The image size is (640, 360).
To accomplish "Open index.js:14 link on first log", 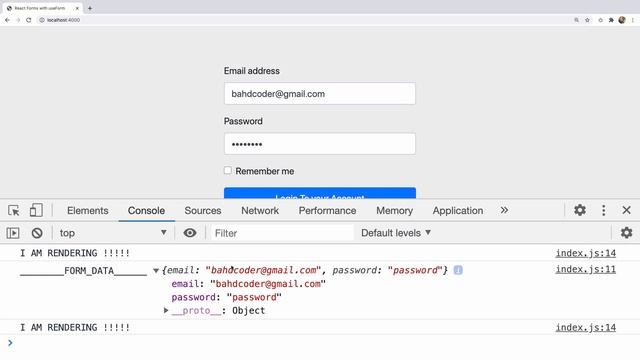I will [x=586, y=253].
